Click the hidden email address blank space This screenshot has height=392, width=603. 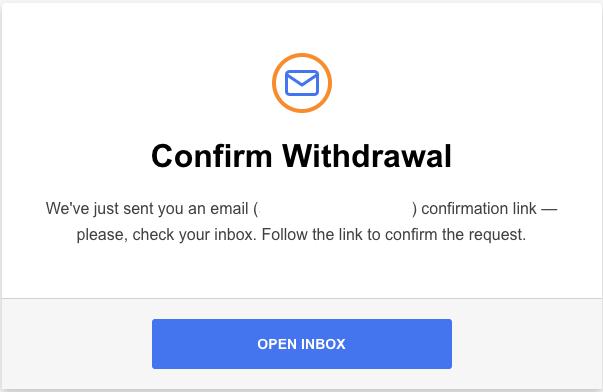(335, 209)
